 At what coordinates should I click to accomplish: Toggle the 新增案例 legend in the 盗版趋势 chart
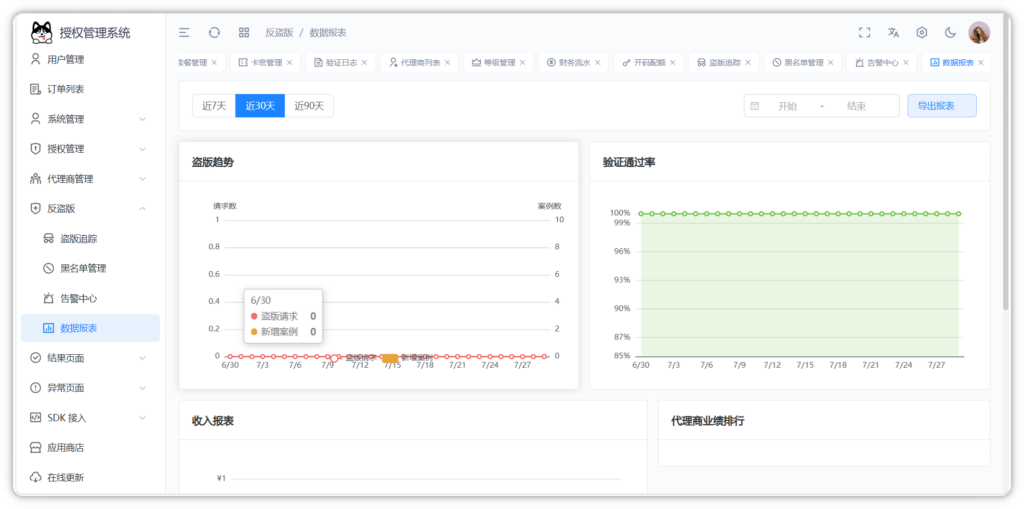coord(408,358)
